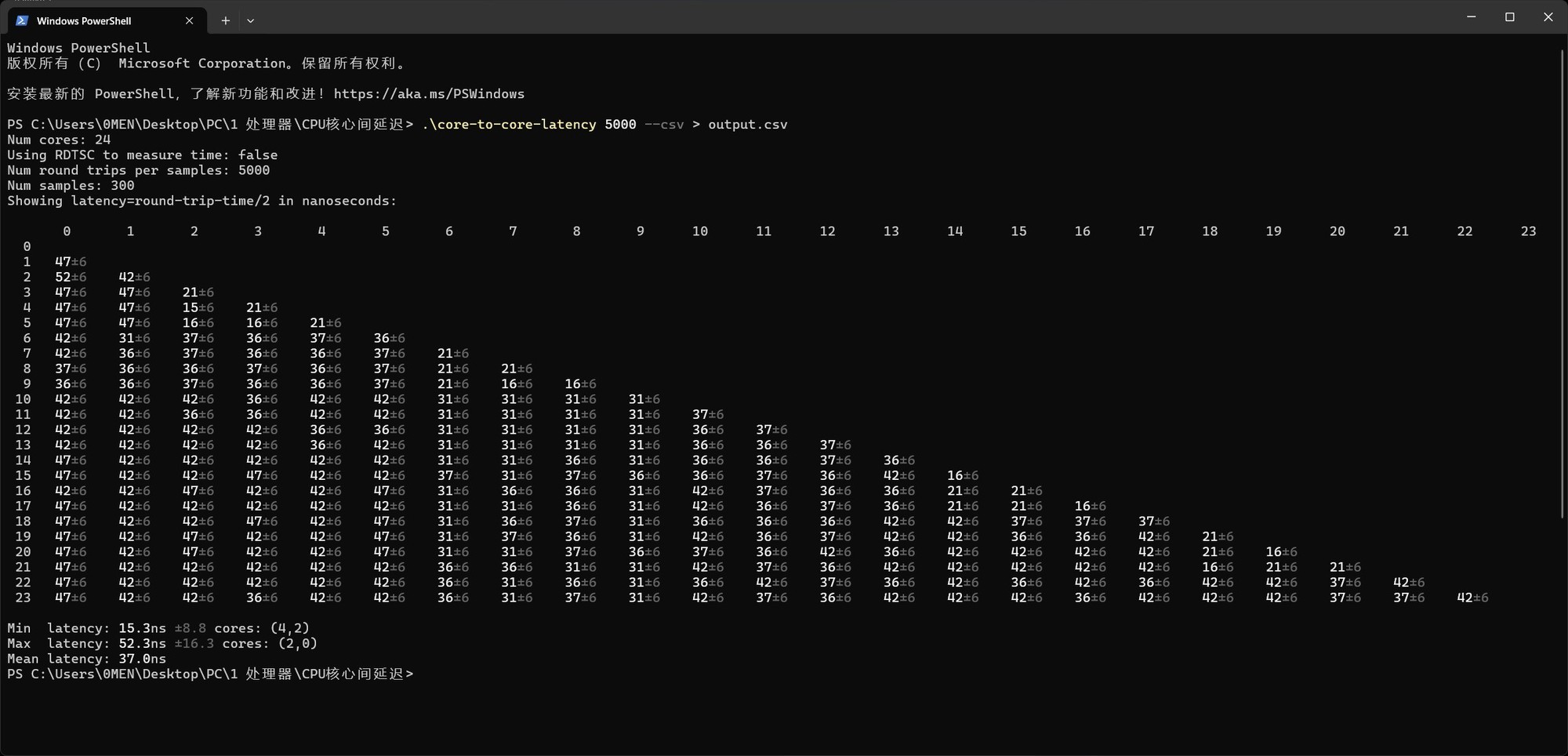Click output.csv in the typed command
This screenshot has height=756, width=1568.
(x=747, y=125)
